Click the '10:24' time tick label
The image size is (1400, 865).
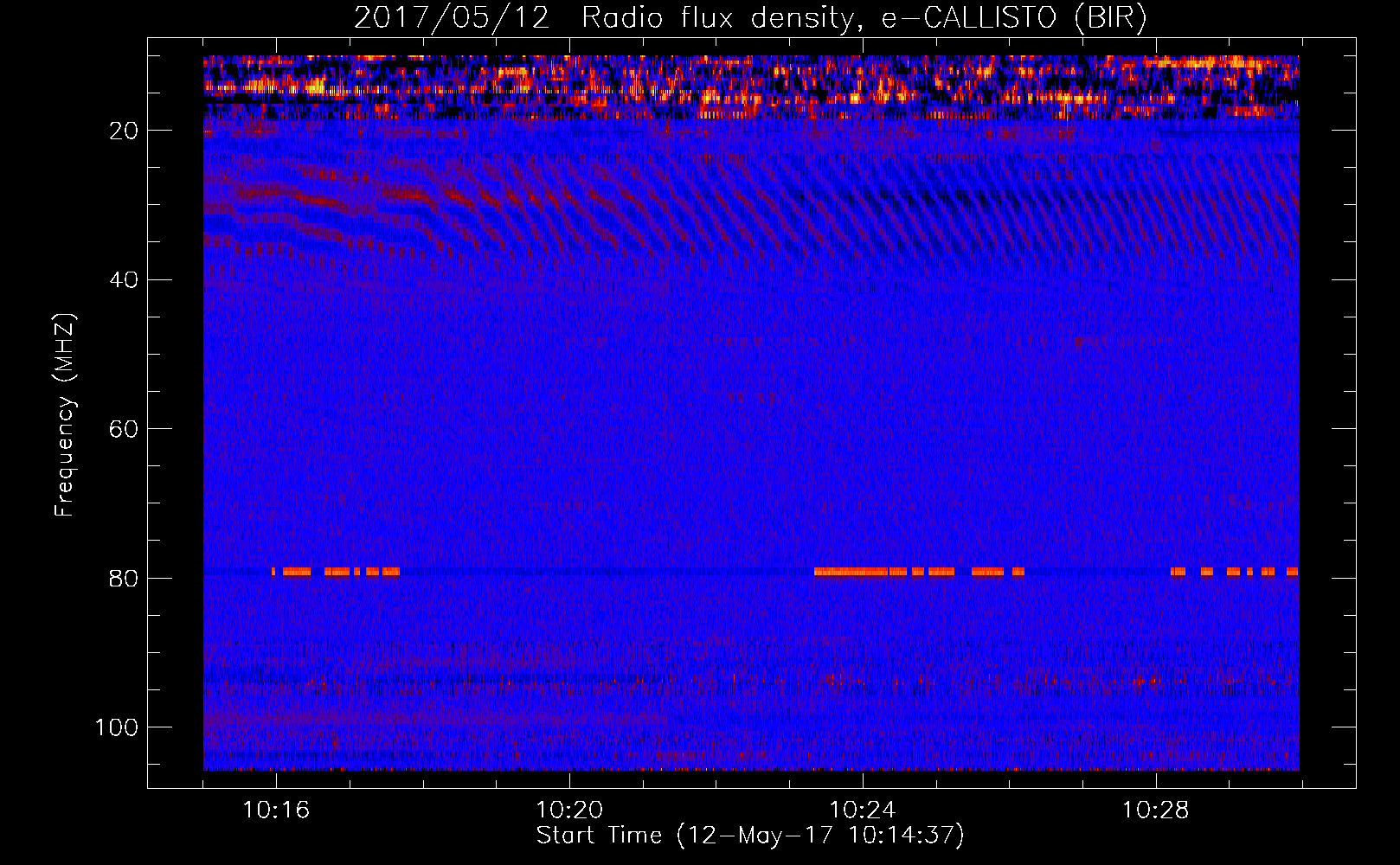[863, 810]
